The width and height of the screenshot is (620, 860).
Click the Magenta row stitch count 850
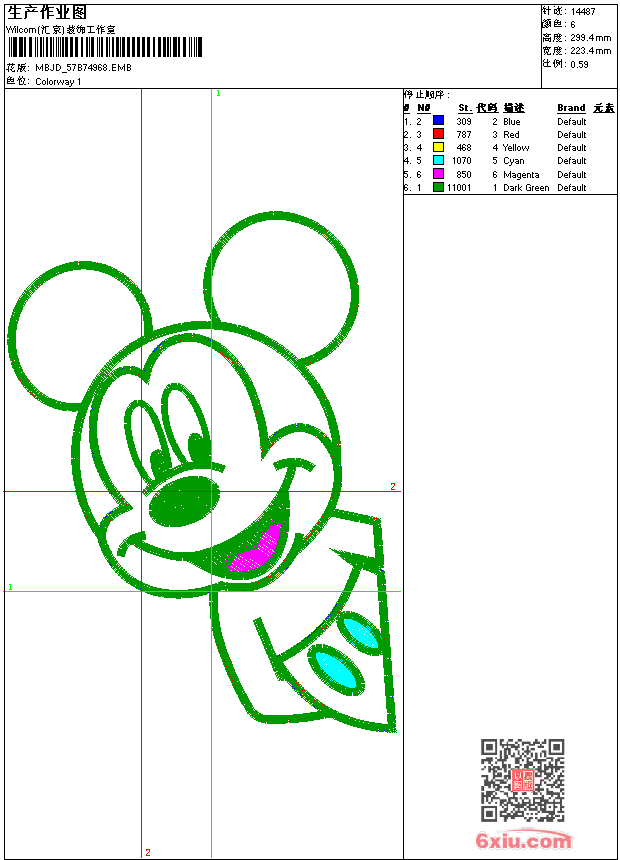click(464, 174)
